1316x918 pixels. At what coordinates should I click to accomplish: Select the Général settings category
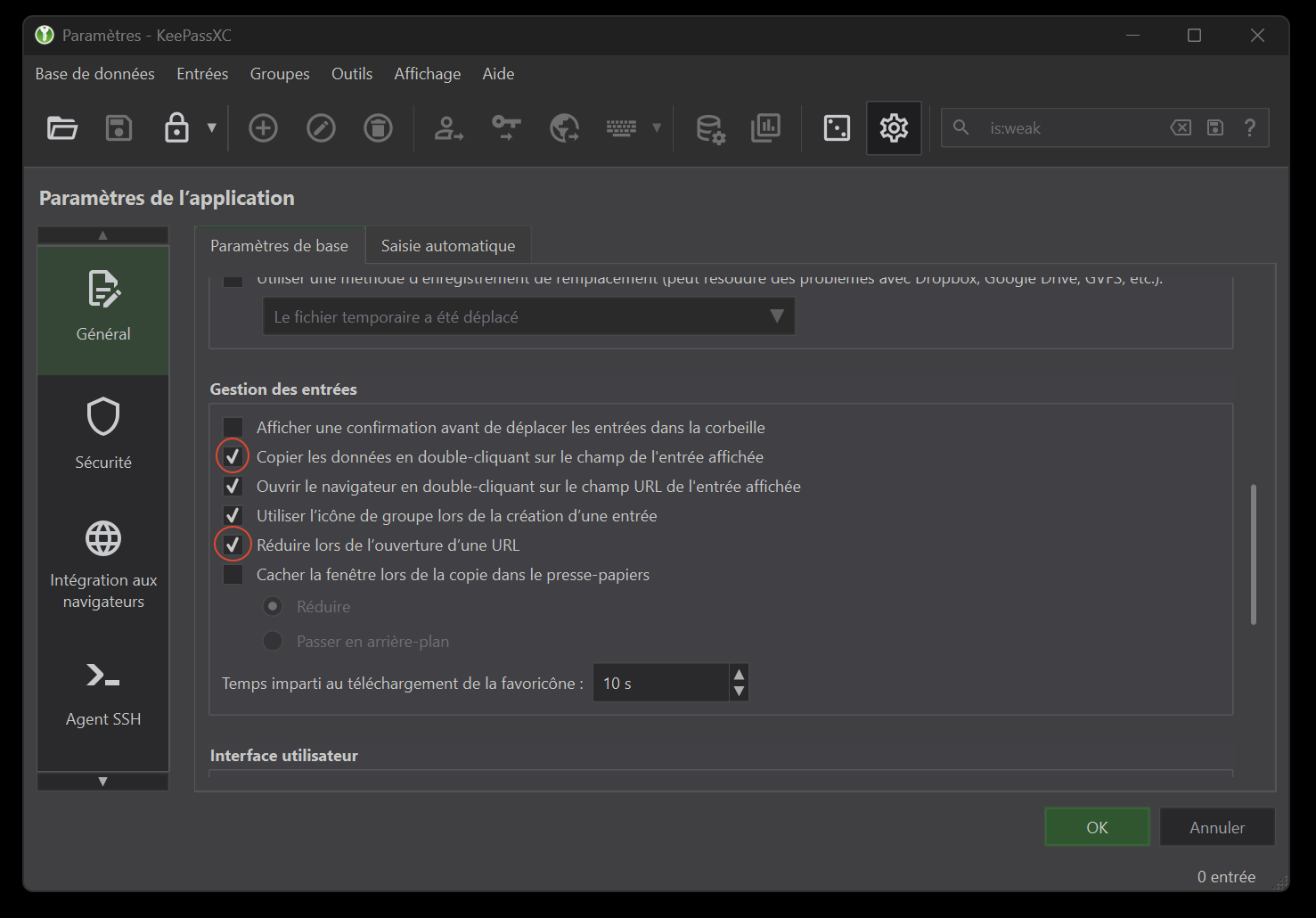(x=103, y=309)
